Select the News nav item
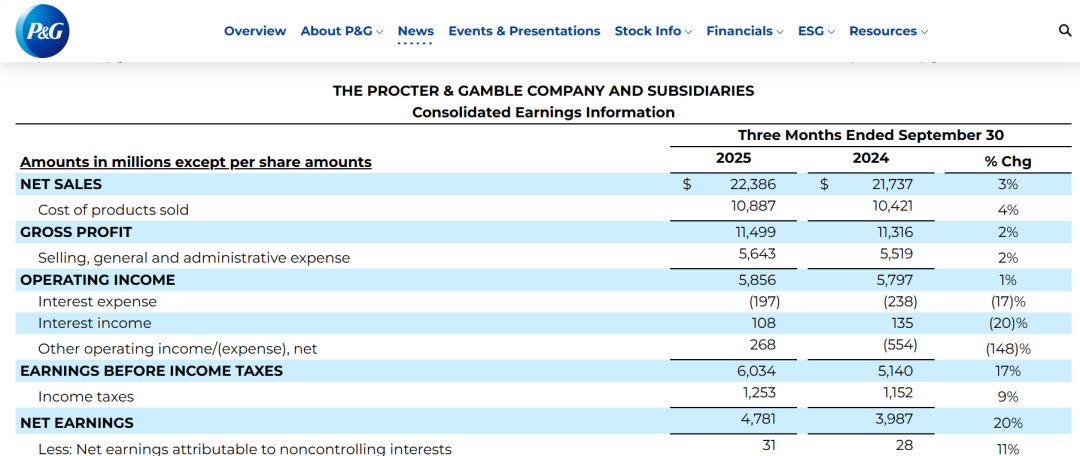 point(416,31)
